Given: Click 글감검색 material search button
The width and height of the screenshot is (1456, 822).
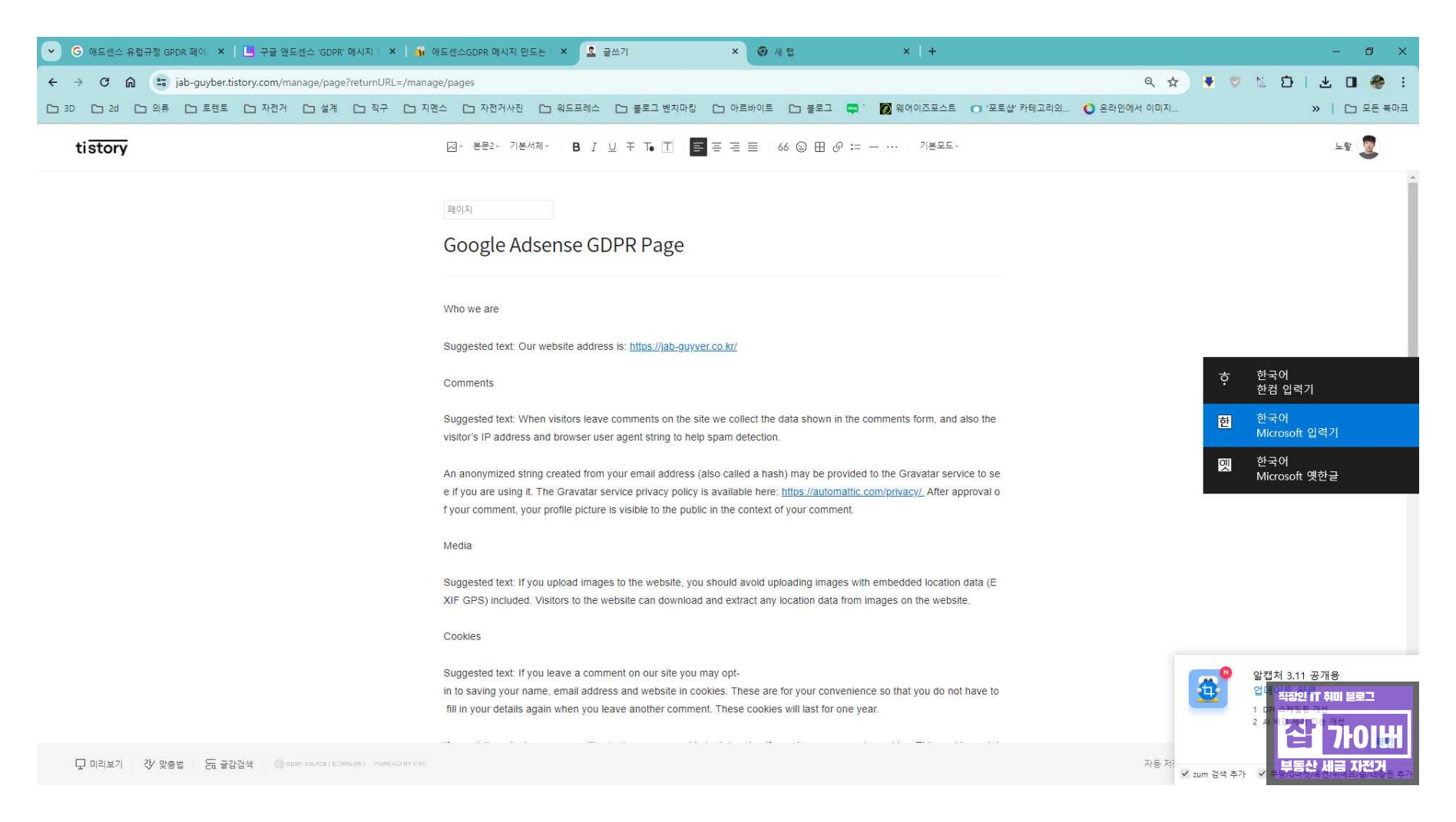Looking at the screenshot, I should tap(229, 764).
